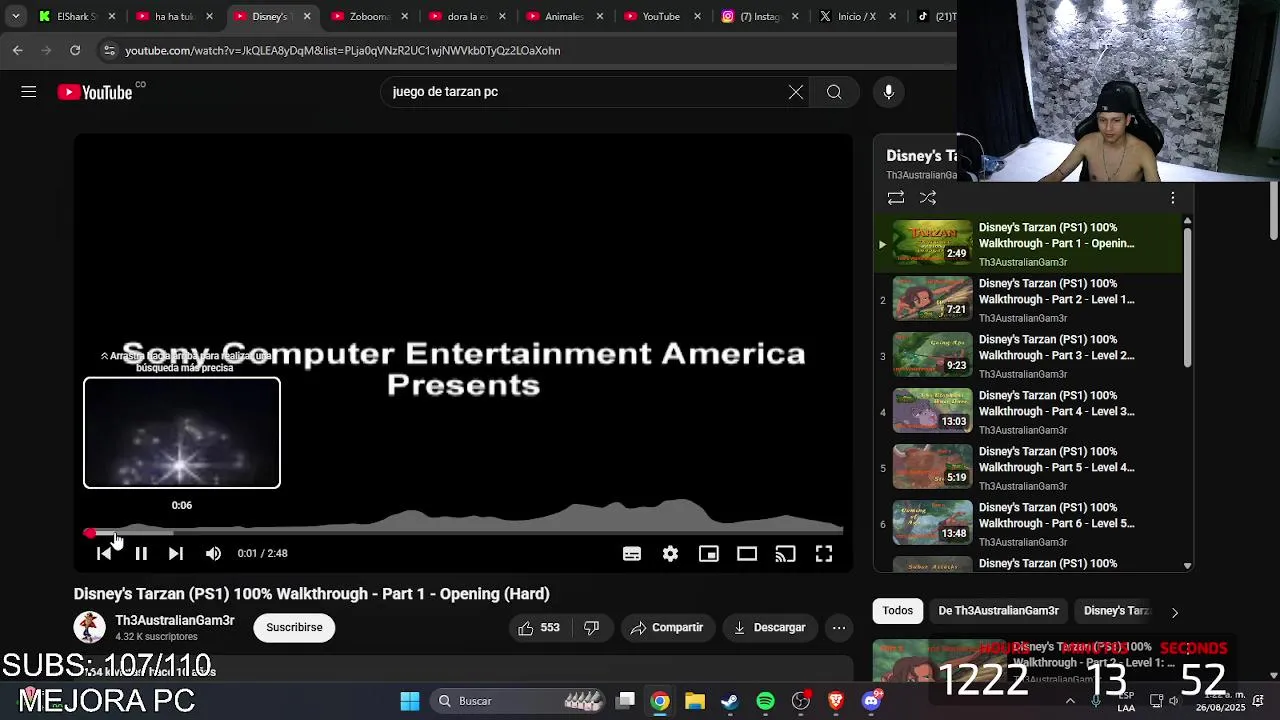Like the video (553)
Image resolution: width=1280 pixels, height=720 pixels.
coord(538,627)
